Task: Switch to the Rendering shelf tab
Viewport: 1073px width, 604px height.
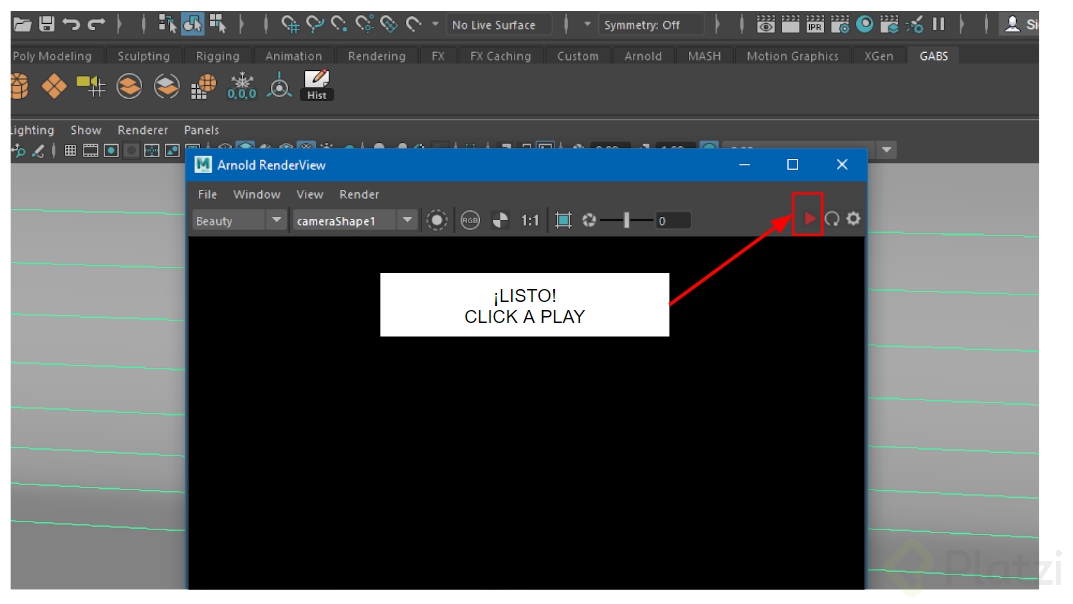Action: pyautogui.click(x=376, y=56)
